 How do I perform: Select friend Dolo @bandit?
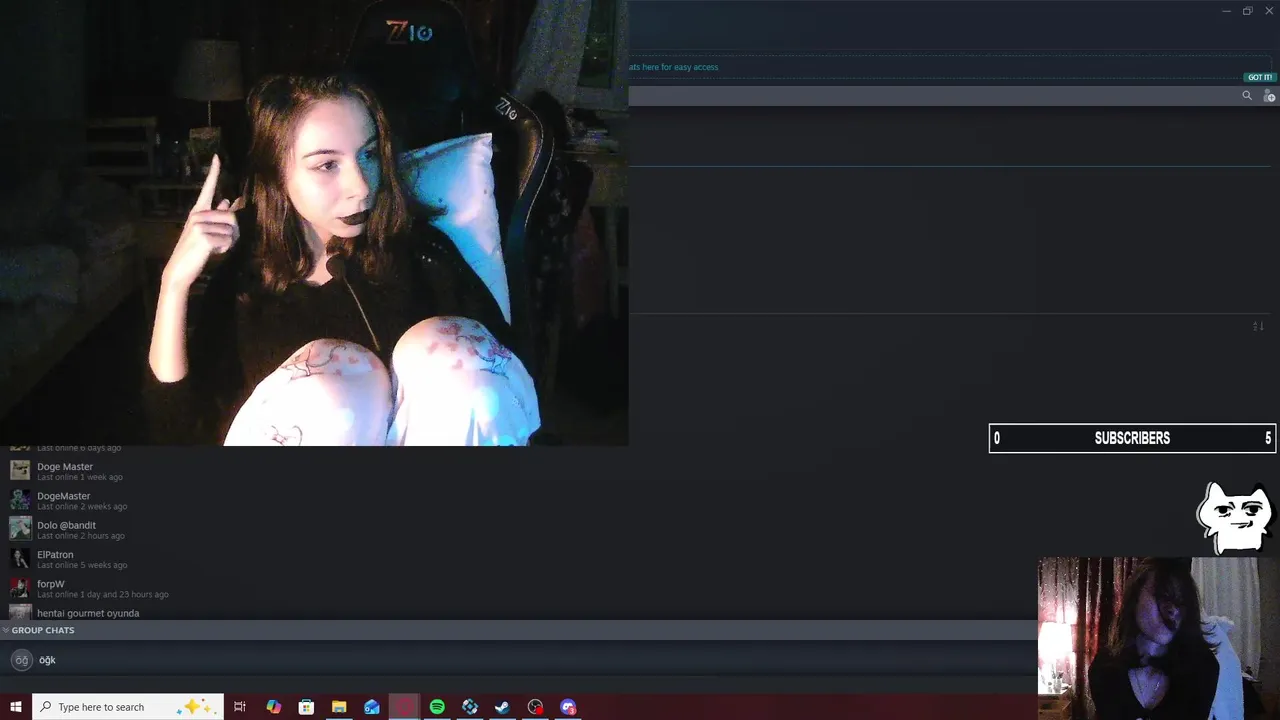(x=67, y=525)
